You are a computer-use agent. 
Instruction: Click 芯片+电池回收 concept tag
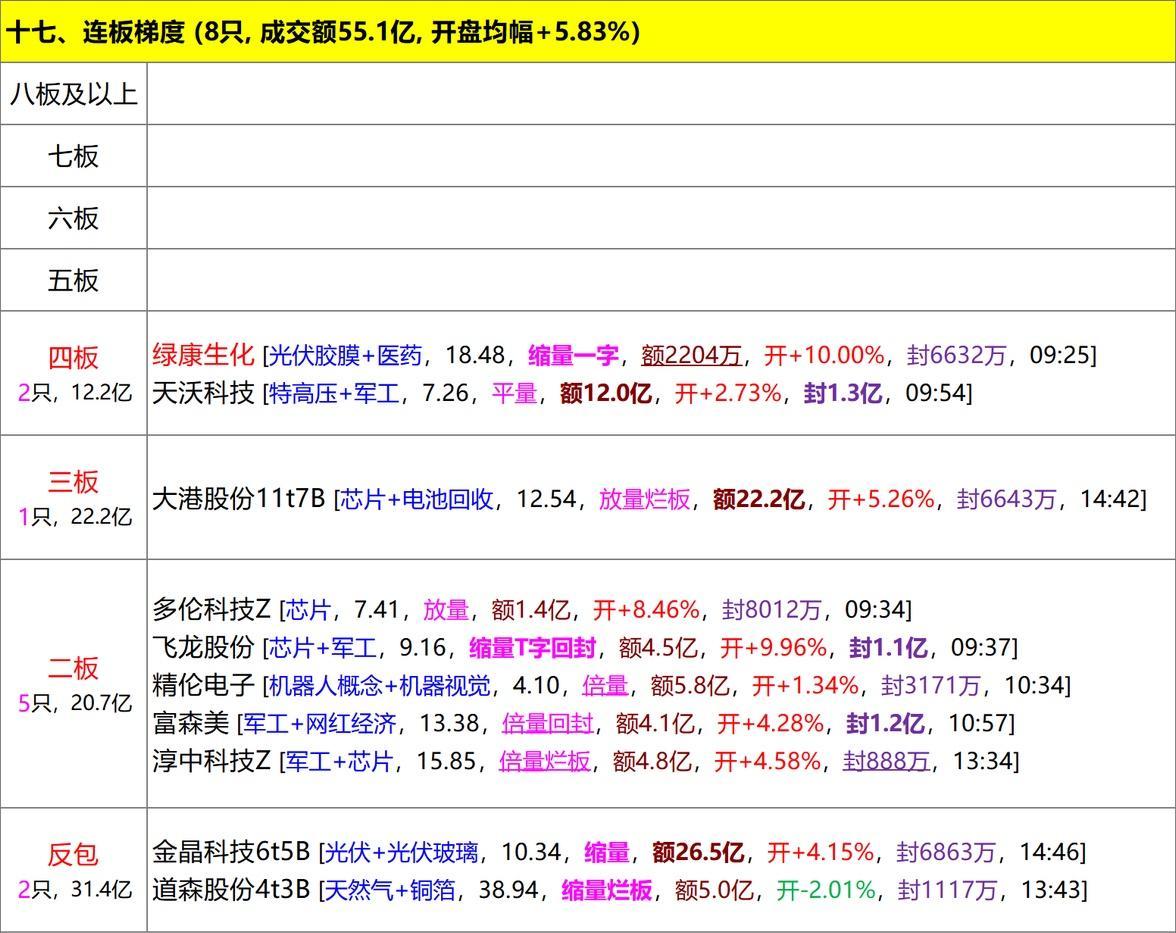[x=417, y=500]
